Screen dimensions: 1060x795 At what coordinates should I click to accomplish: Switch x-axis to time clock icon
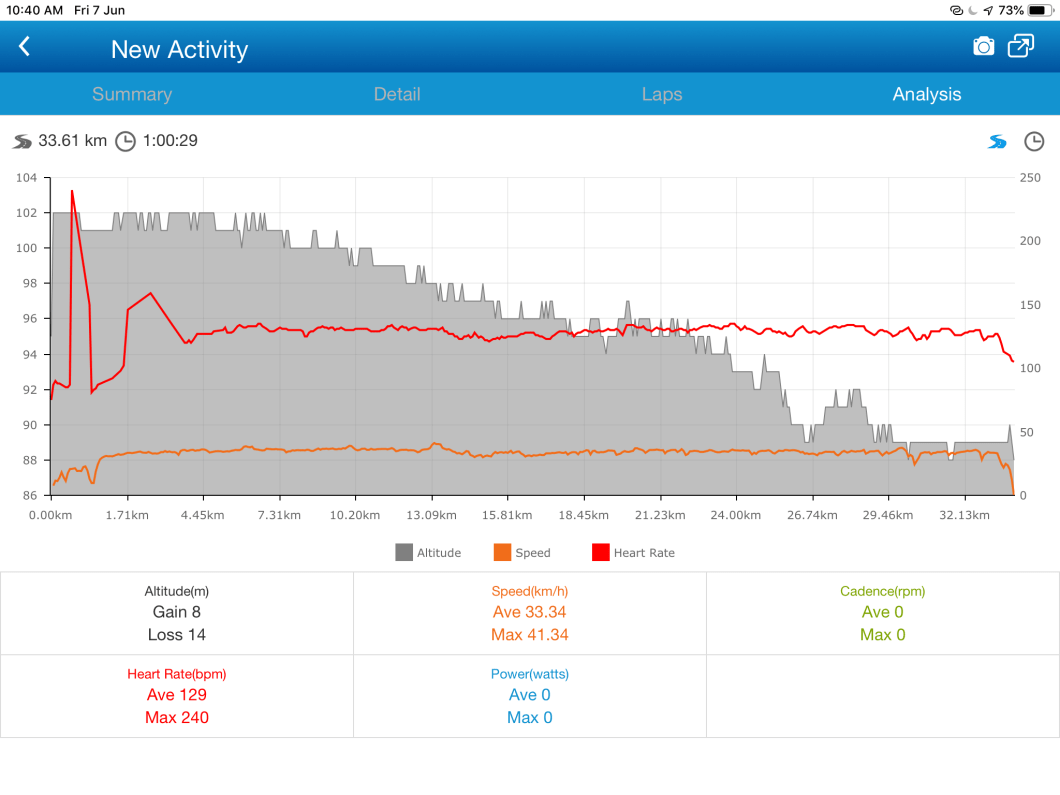pyautogui.click(x=1034, y=142)
